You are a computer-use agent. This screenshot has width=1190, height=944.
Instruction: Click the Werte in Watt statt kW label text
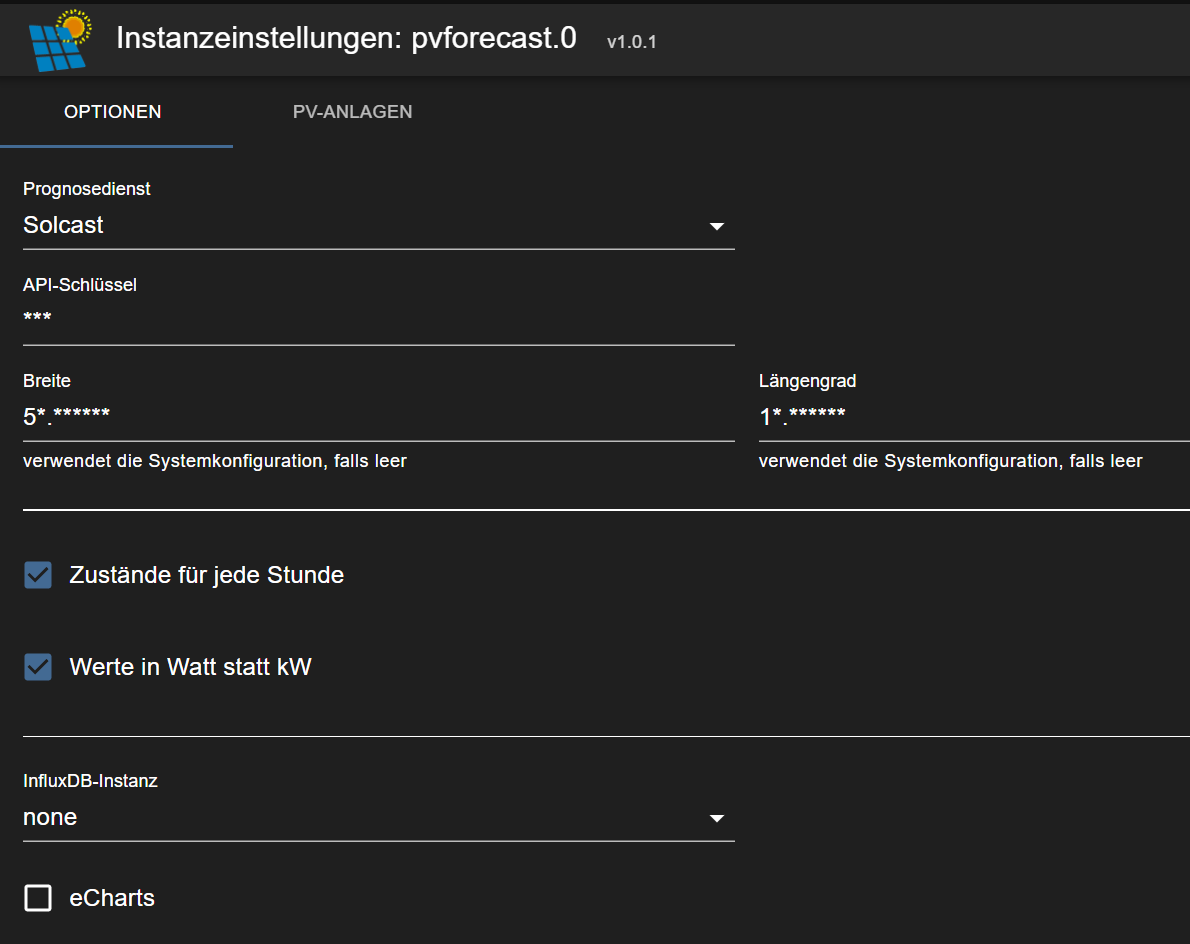pos(190,667)
